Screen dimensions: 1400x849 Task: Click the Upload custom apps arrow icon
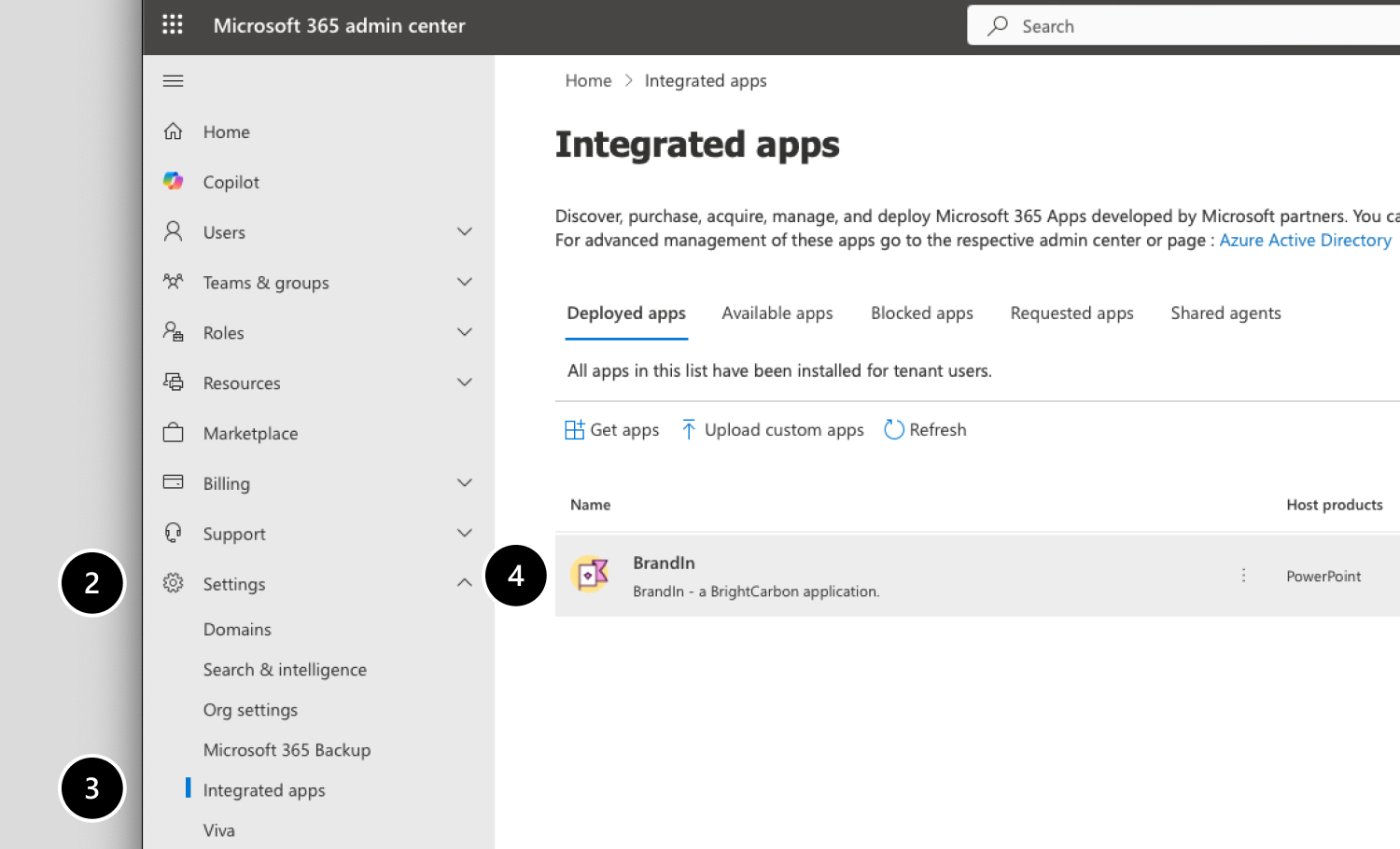689,430
